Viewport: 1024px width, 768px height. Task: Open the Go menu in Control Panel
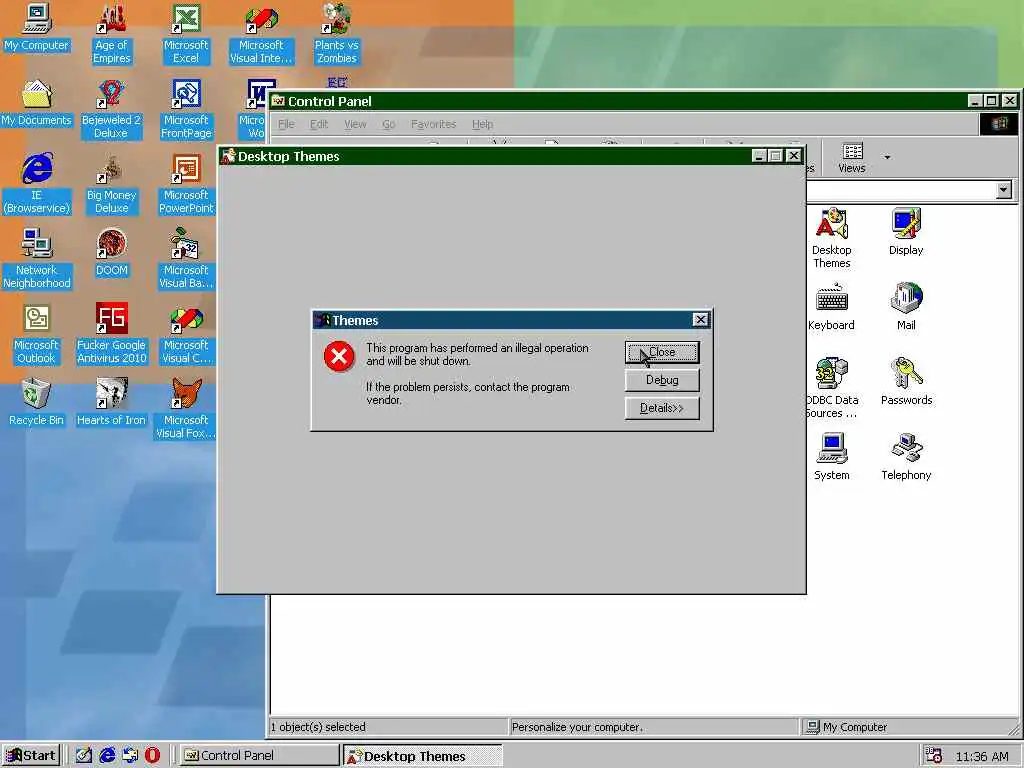389,124
